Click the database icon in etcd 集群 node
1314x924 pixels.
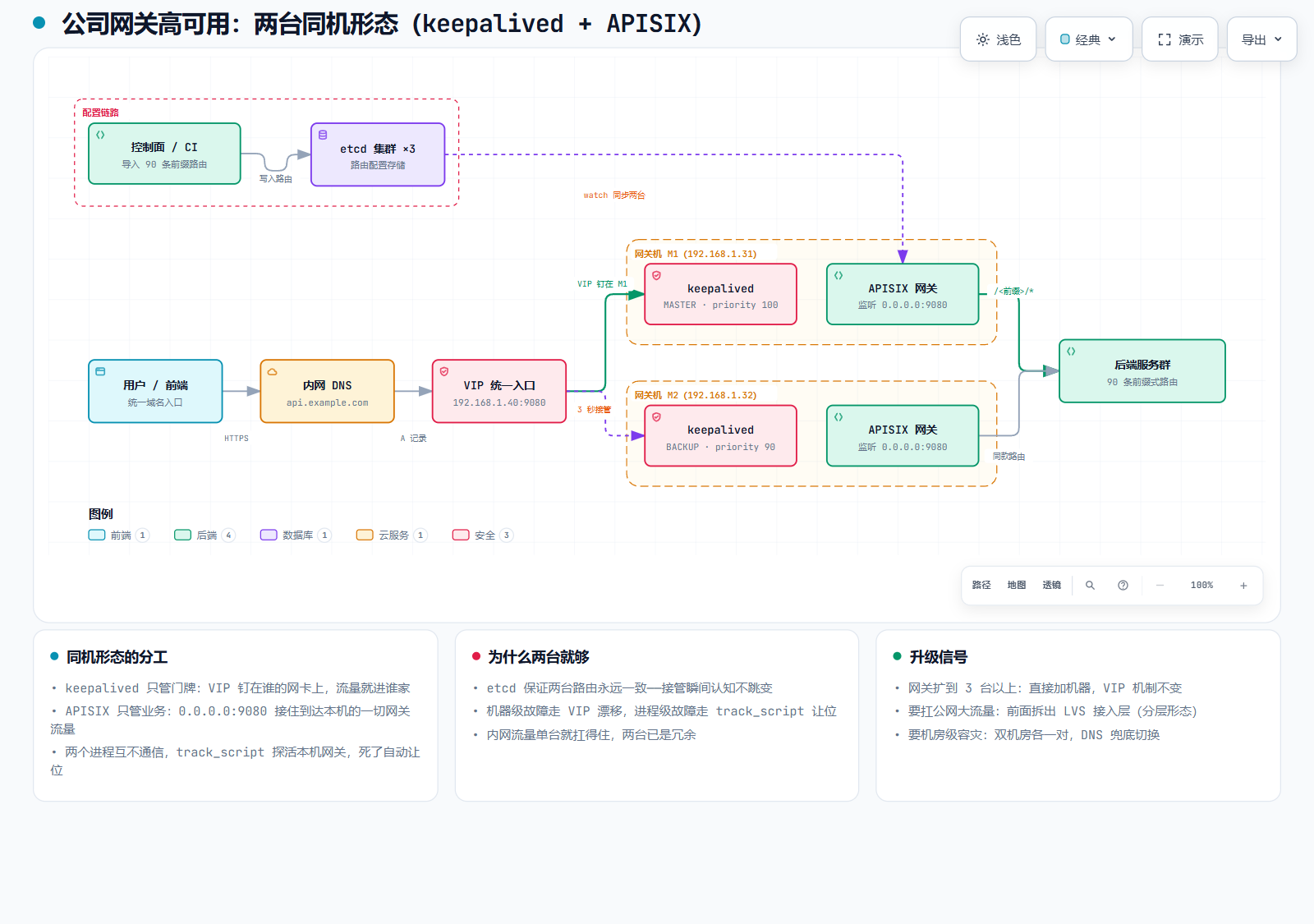323,135
